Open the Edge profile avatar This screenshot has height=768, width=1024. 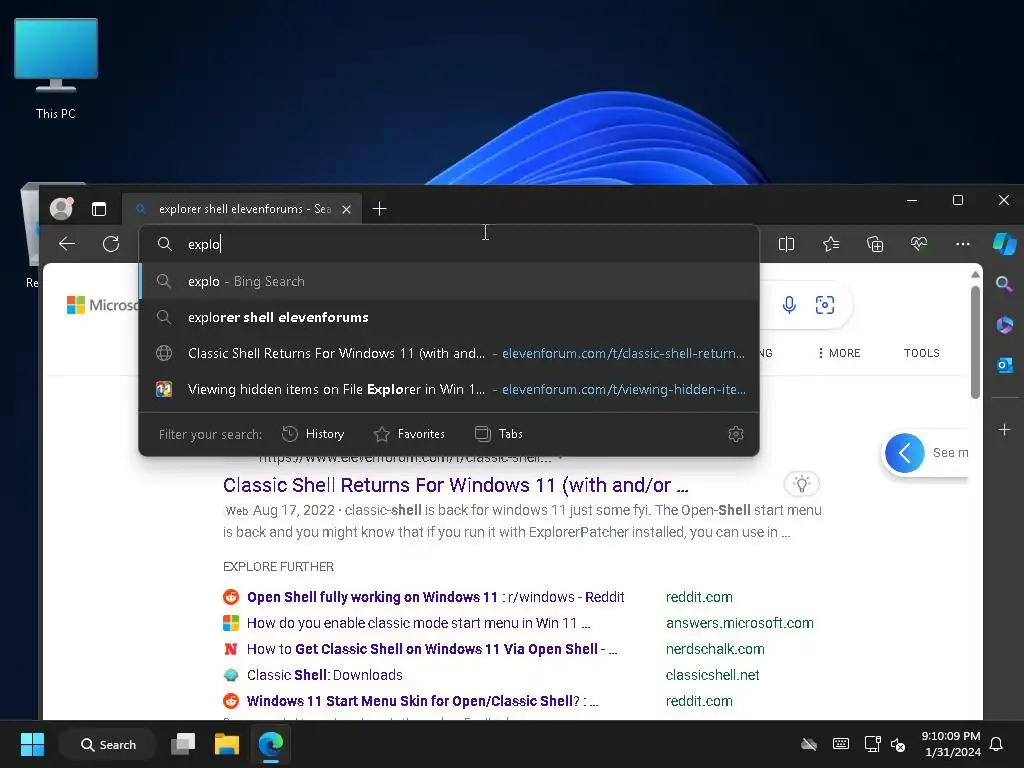click(61, 208)
